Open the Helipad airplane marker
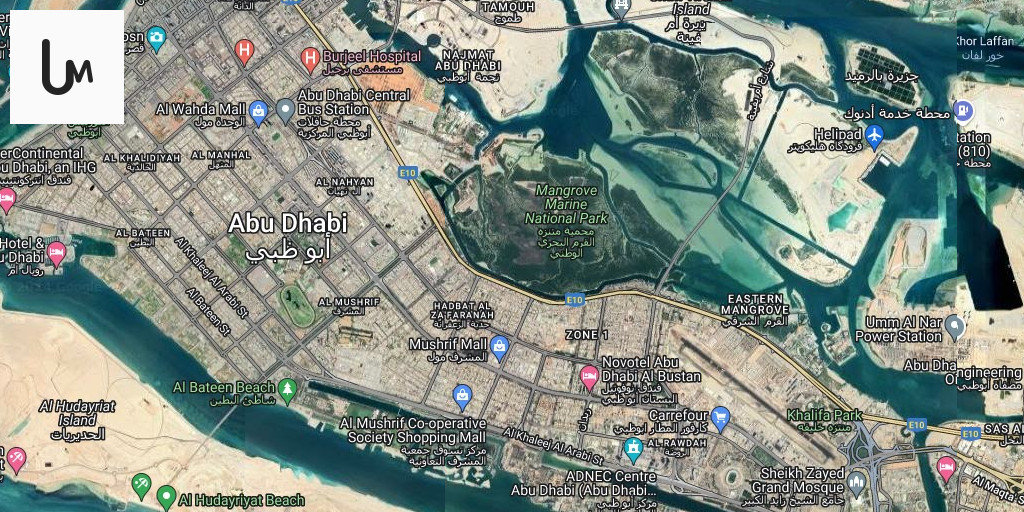 click(x=874, y=137)
